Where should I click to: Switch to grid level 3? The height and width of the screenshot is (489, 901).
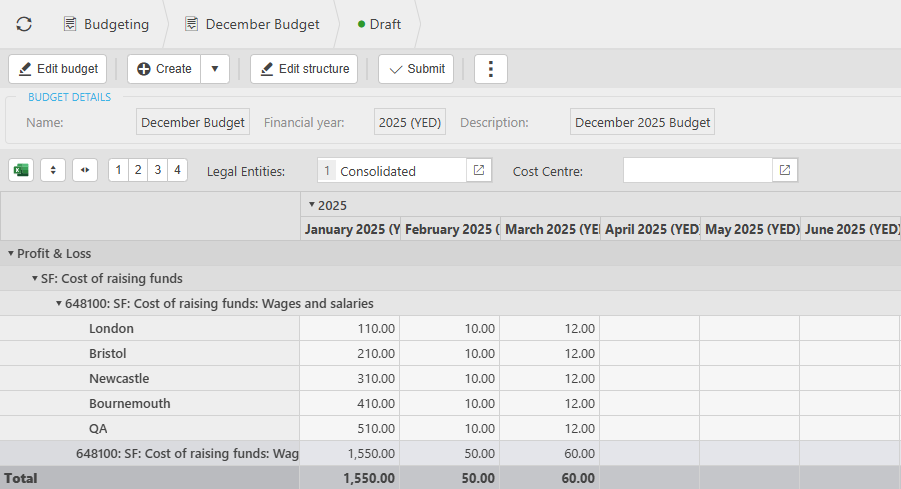pos(157,170)
